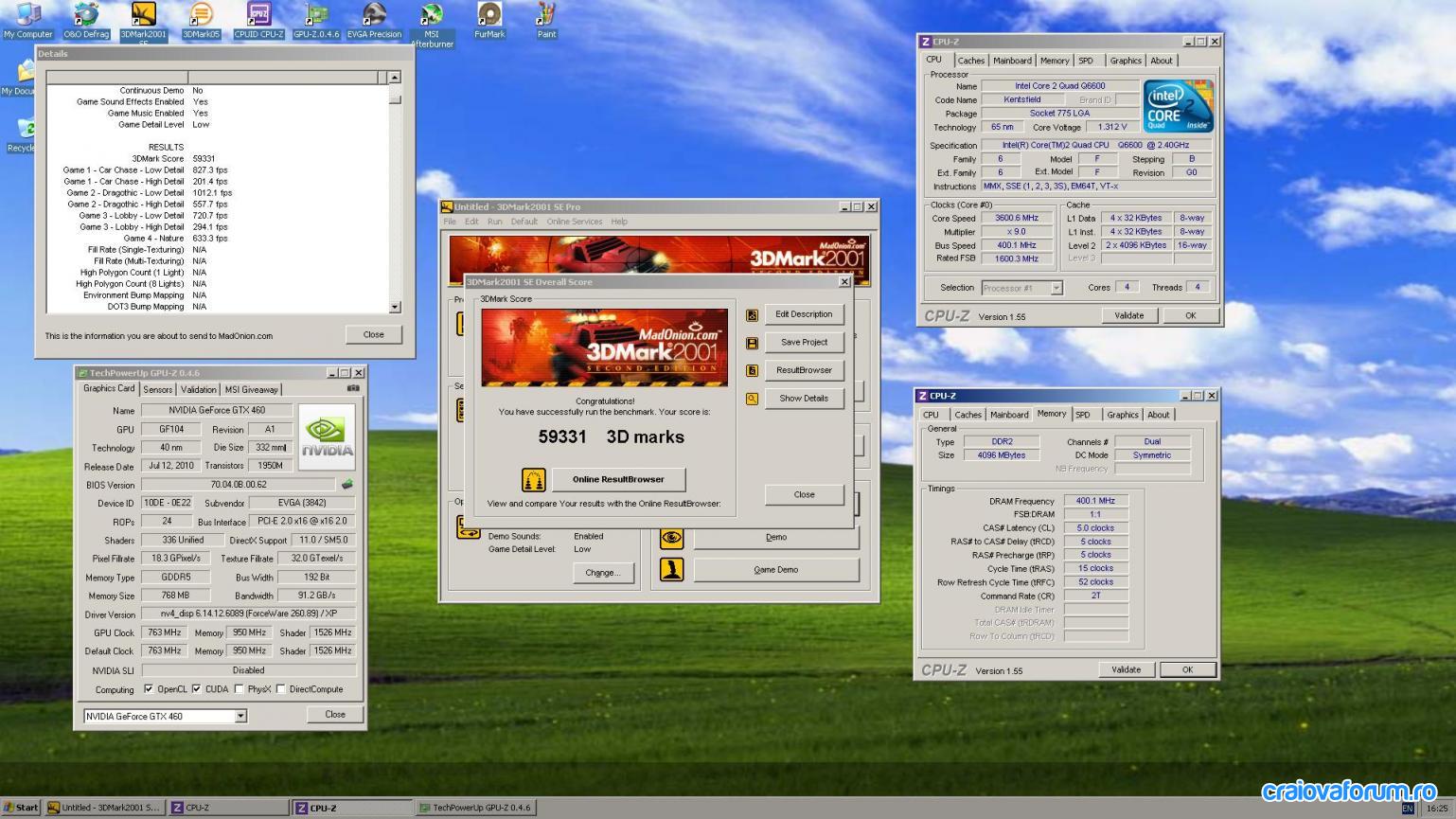Click Validate in upper CPU-Z window
Viewport: 1456px width, 819px height.
[x=1128, y=316]
